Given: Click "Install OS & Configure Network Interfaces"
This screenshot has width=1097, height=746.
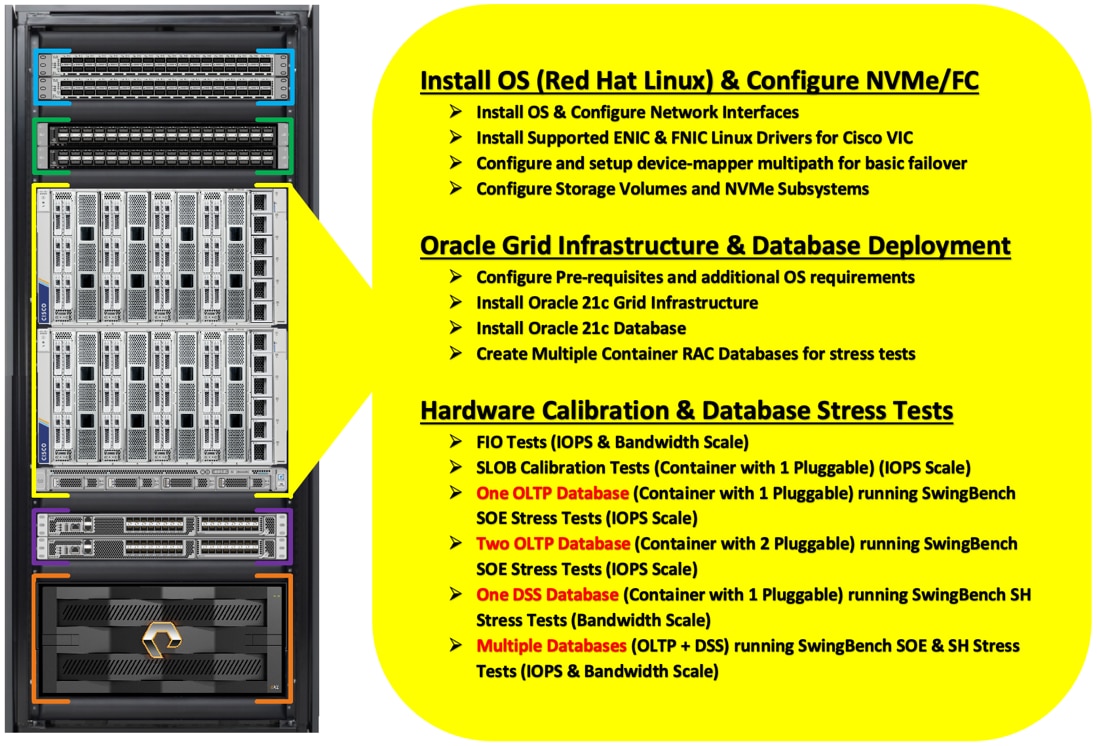Looking at the screenshot, I should click(637, 112).
